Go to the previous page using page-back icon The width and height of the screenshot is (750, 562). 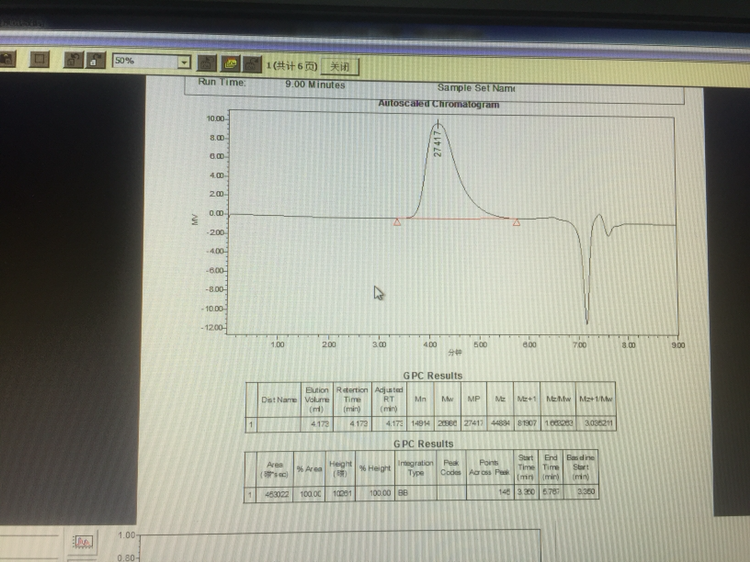click(73, 60)
